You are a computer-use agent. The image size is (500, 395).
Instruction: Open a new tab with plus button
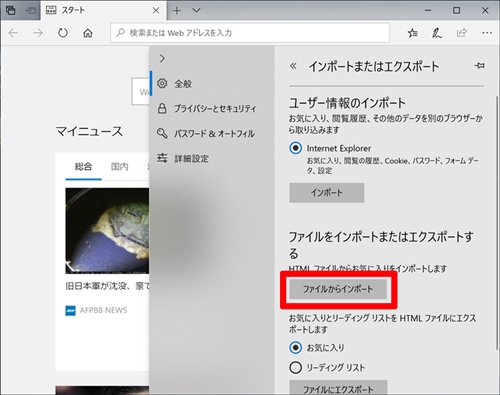[177, 11]
